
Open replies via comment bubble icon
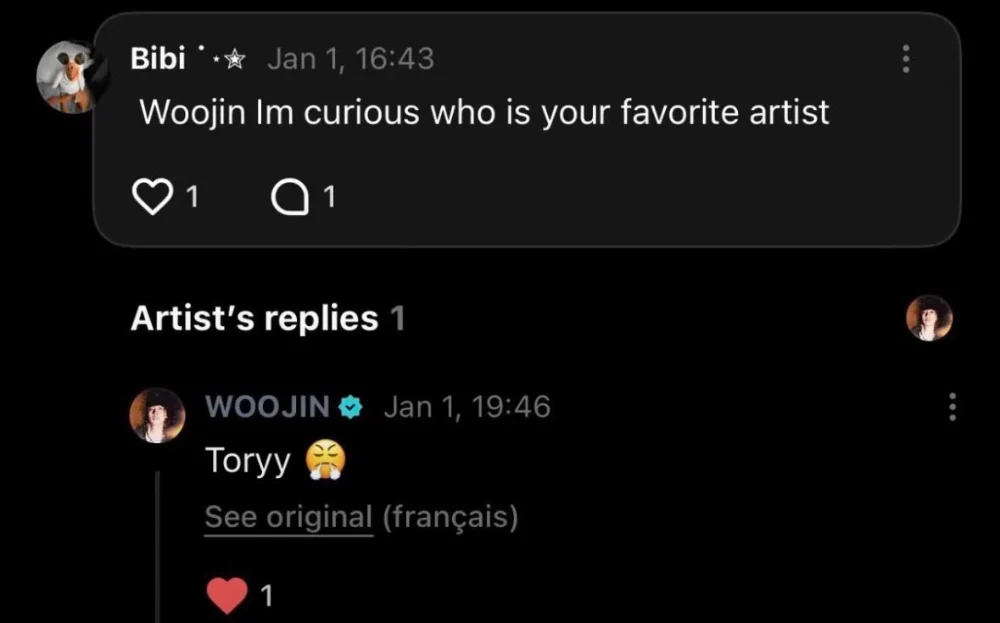tap(290, 198)
